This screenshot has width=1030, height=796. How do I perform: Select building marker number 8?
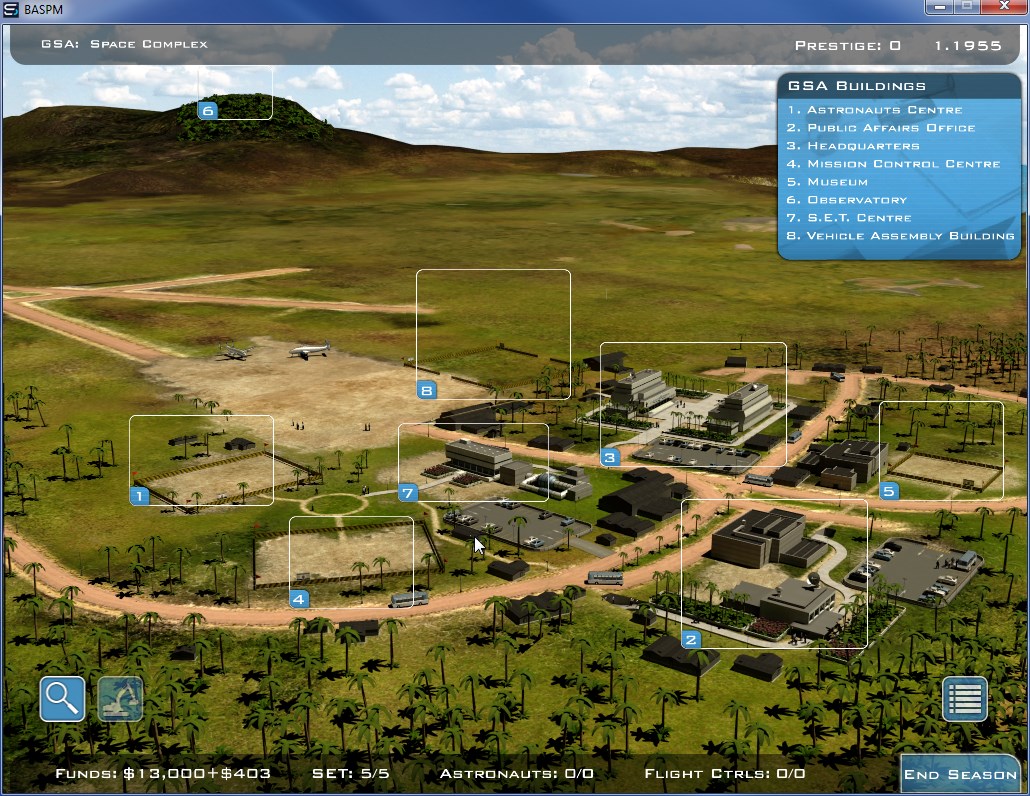[426, 390]
